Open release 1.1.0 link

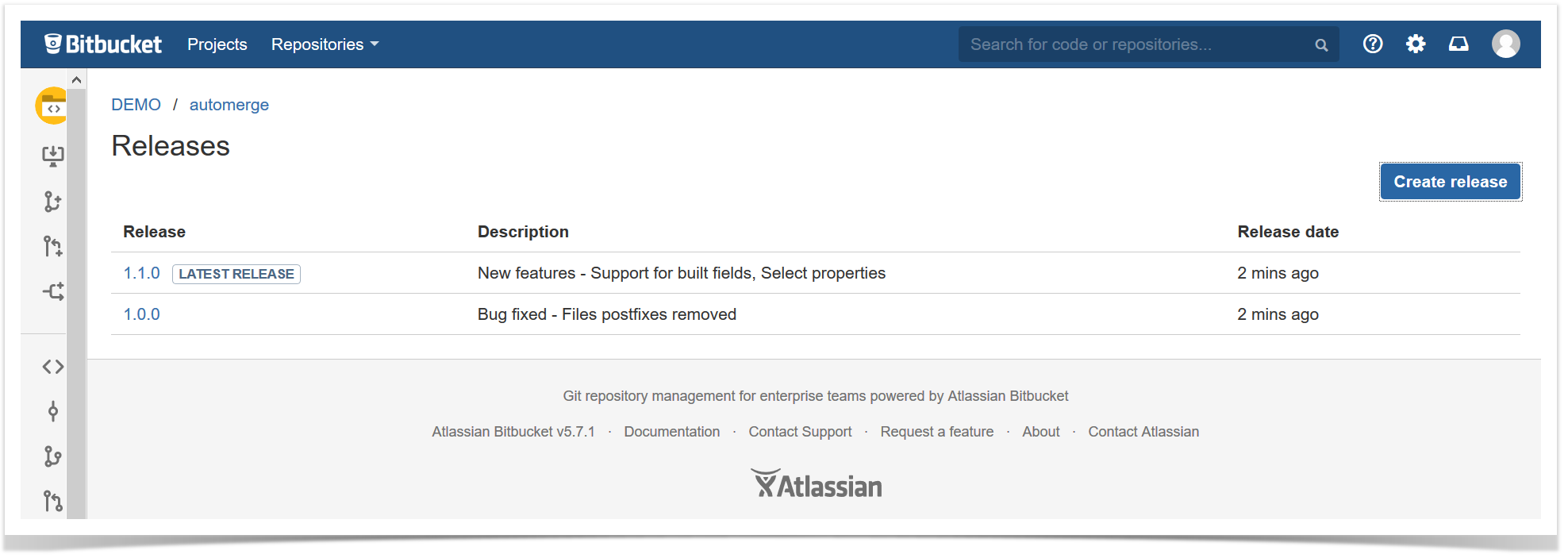tap(141, 273)
